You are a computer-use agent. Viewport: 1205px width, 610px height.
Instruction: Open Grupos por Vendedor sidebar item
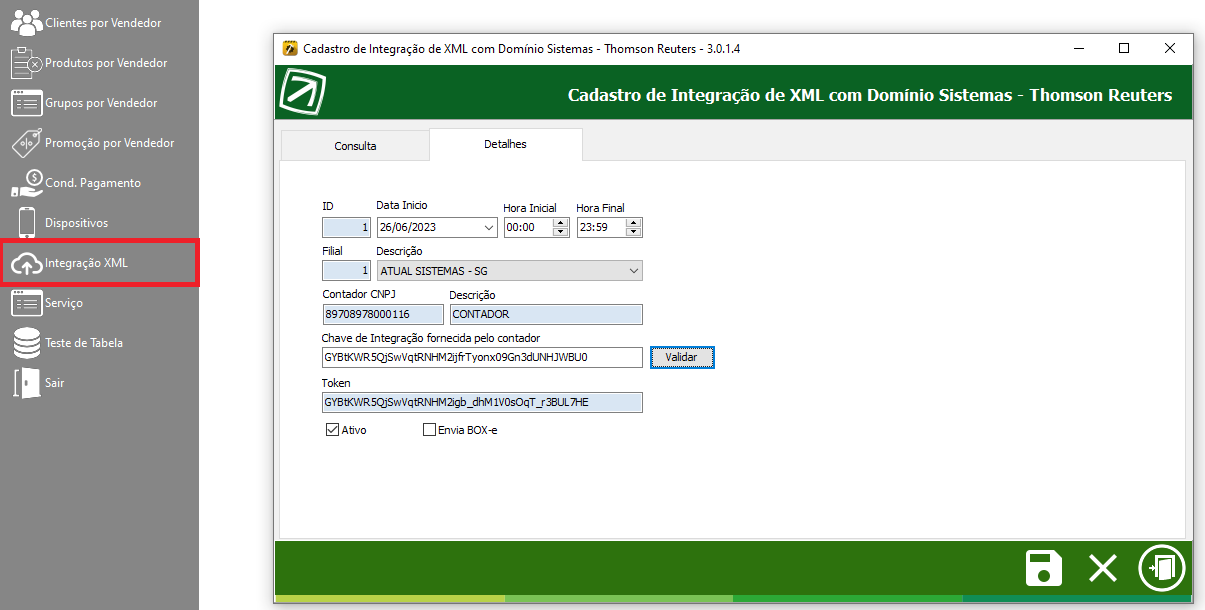click(x=84, y=102)
